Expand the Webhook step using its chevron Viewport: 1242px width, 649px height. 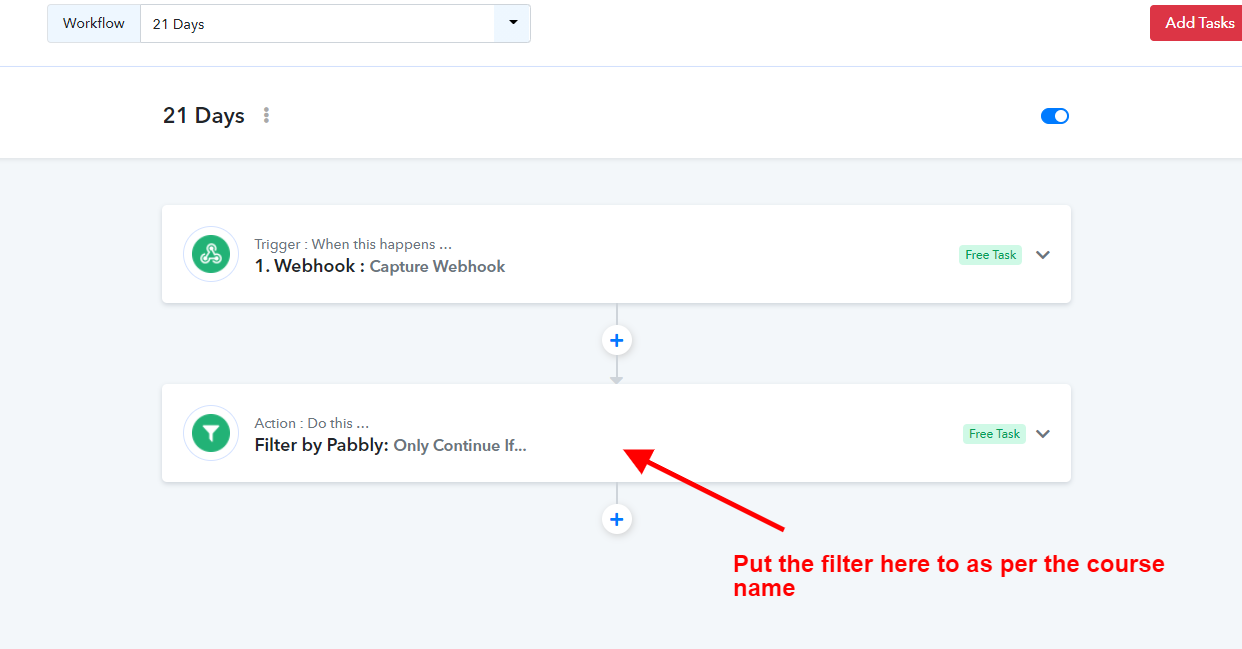coord(1043,255)
